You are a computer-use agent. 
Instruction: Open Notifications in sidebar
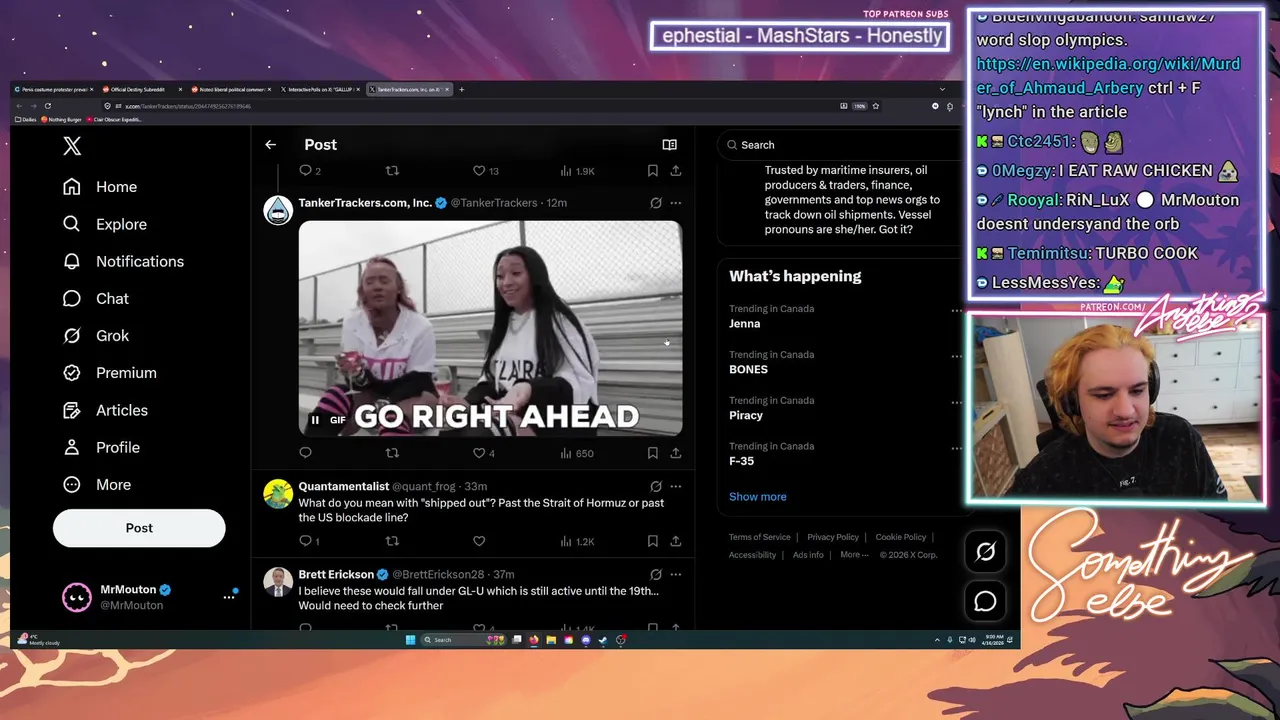123,261
